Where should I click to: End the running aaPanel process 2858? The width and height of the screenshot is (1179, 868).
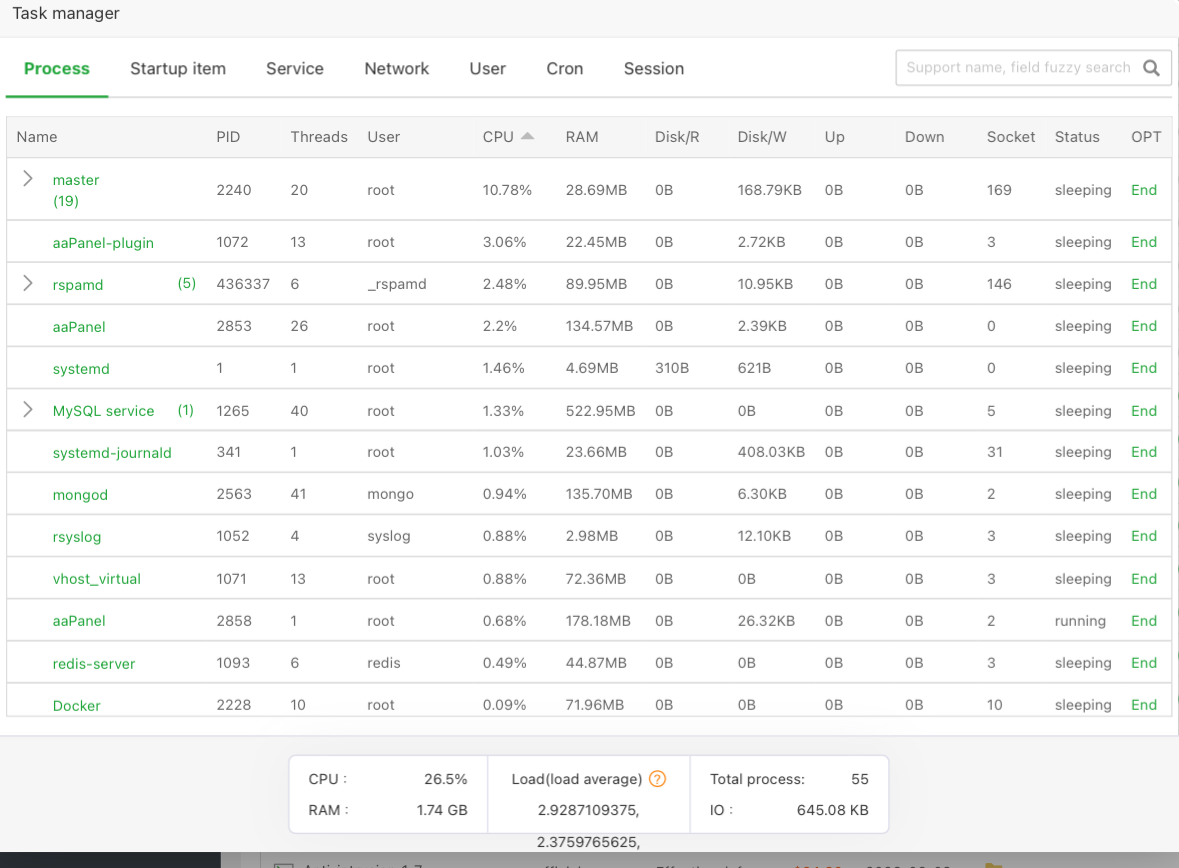pyautogui.click(x=1144, y=621)
